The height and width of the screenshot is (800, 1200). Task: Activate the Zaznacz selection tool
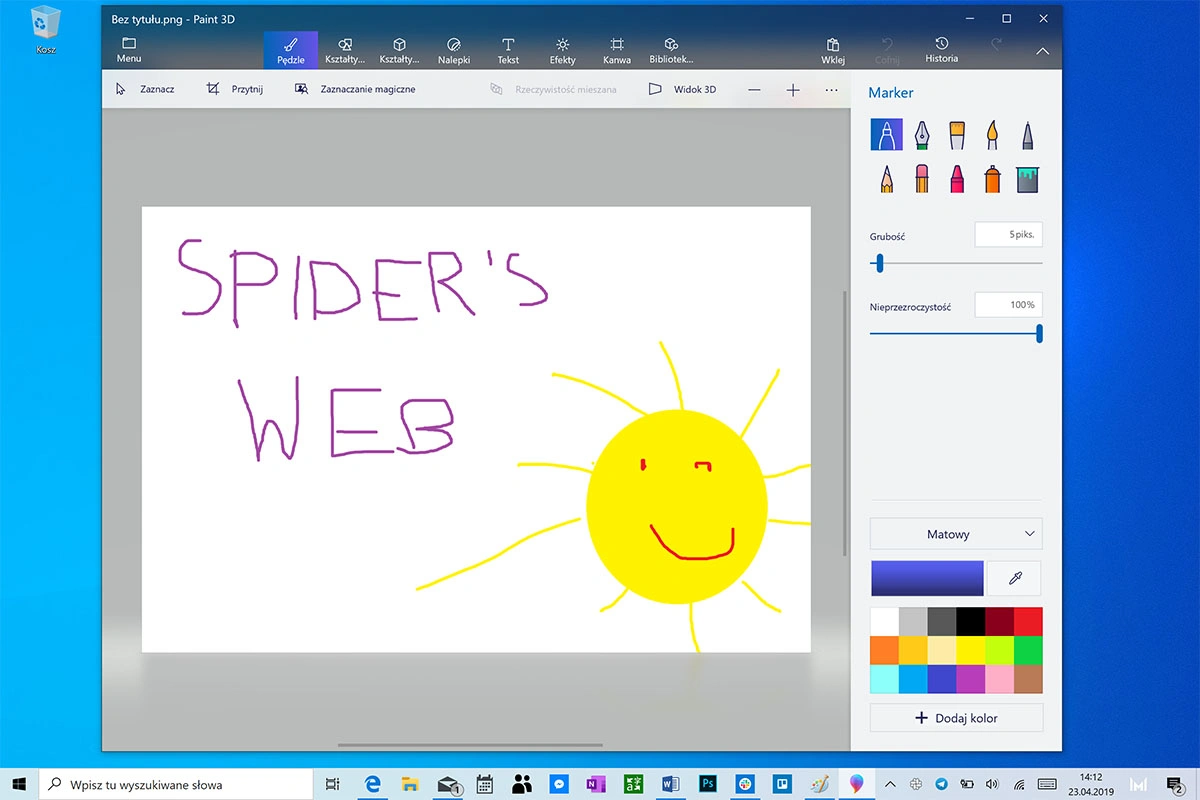[145, 89]
